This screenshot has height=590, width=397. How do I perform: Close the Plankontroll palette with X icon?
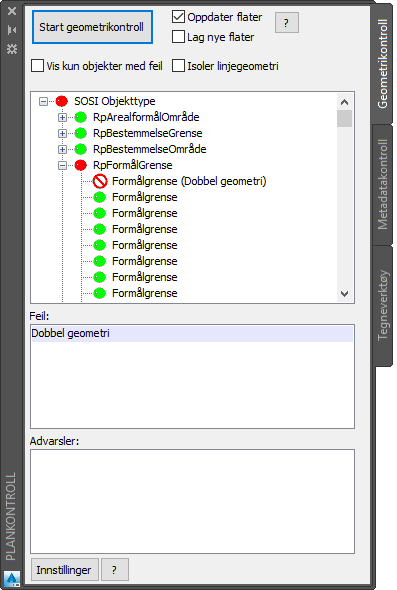coord(12,11)
